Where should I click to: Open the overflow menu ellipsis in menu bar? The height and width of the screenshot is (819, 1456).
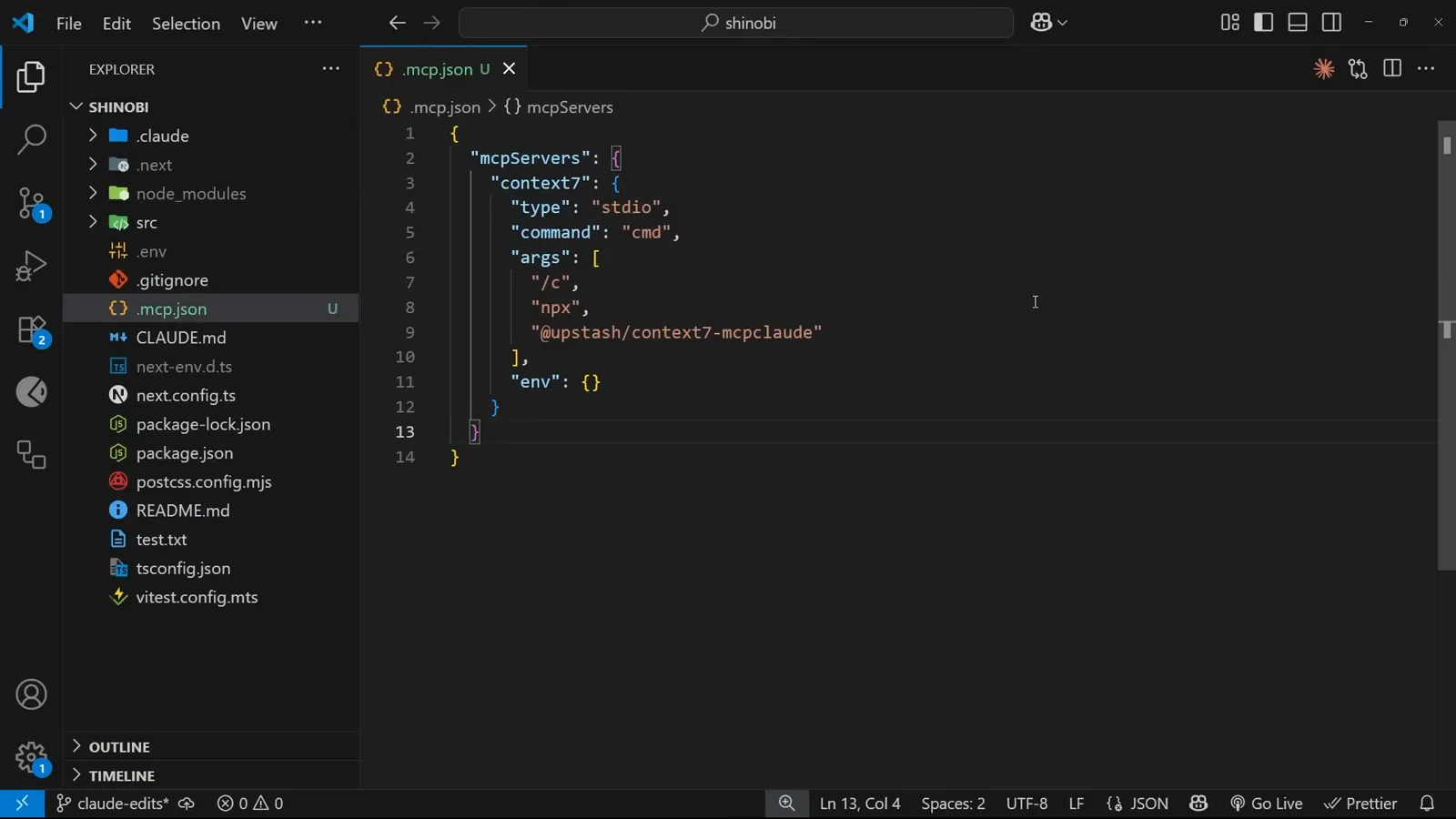point(313,23)
